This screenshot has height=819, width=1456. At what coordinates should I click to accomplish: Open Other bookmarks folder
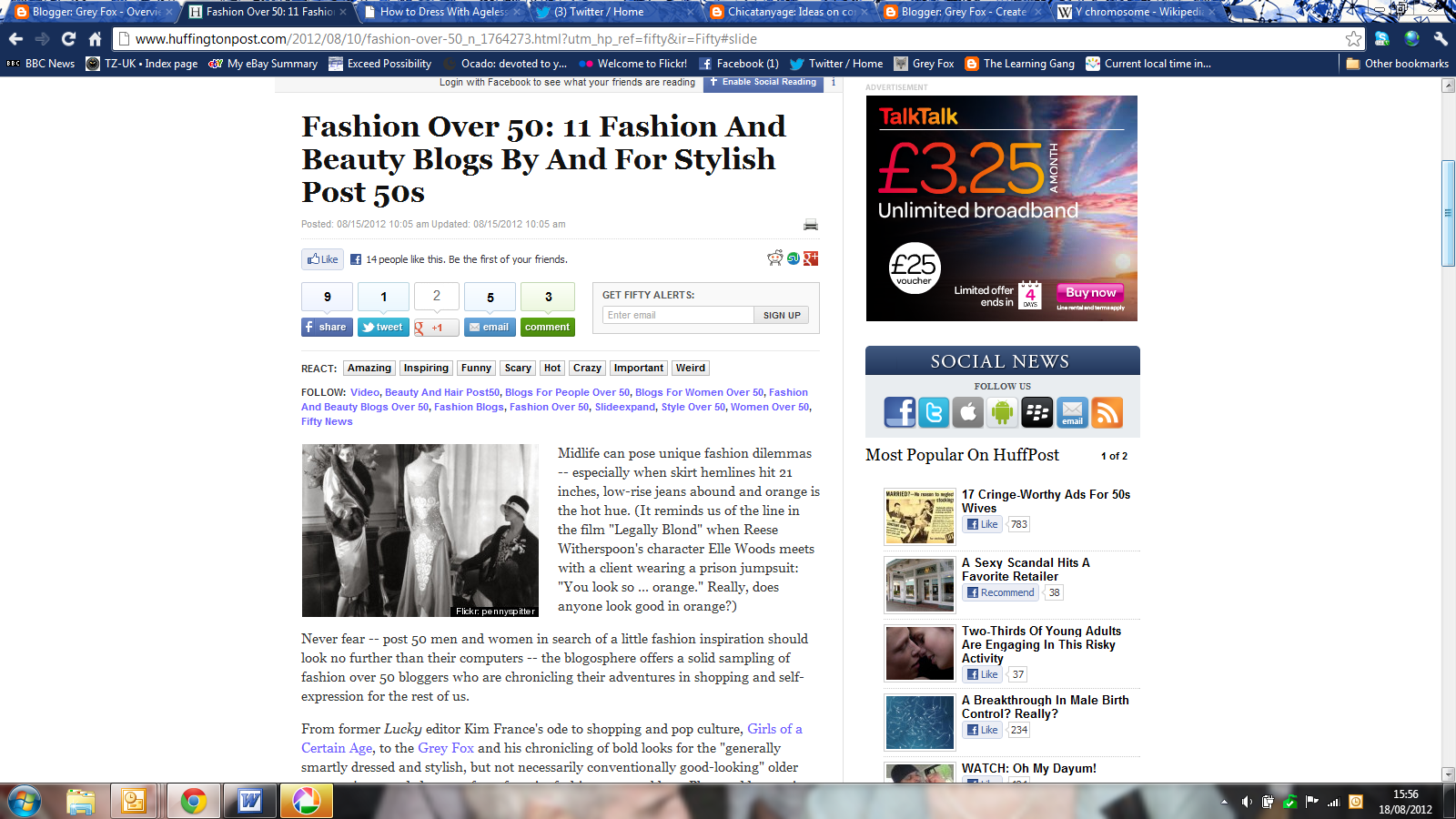click(x=1397, y=64)
